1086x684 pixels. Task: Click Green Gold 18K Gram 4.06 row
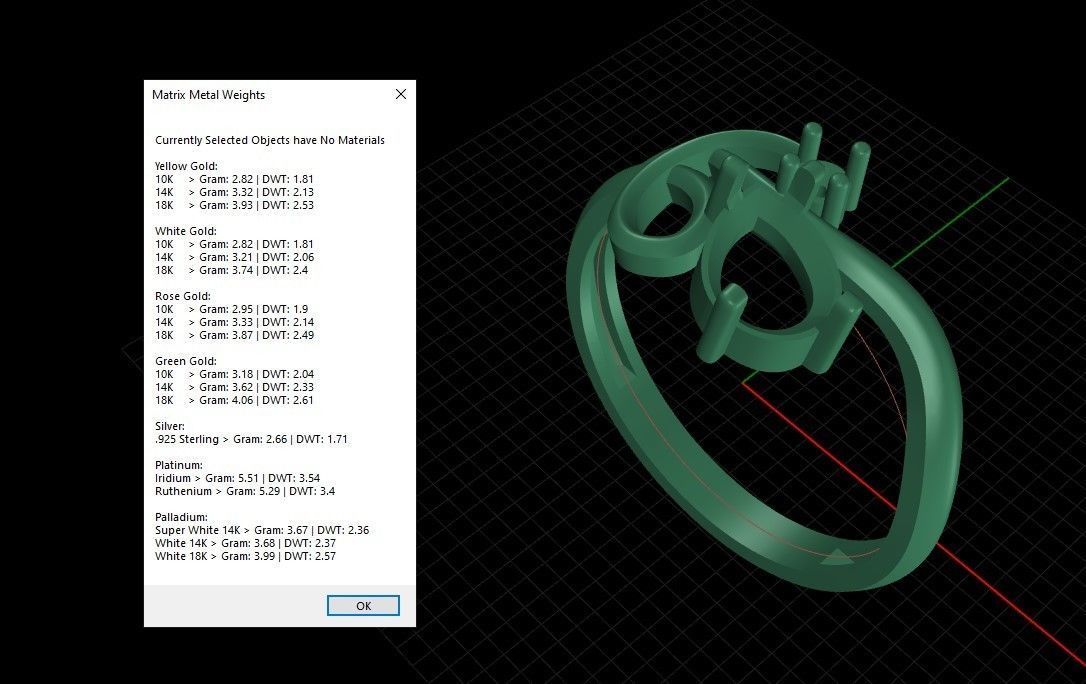point(234,401)
